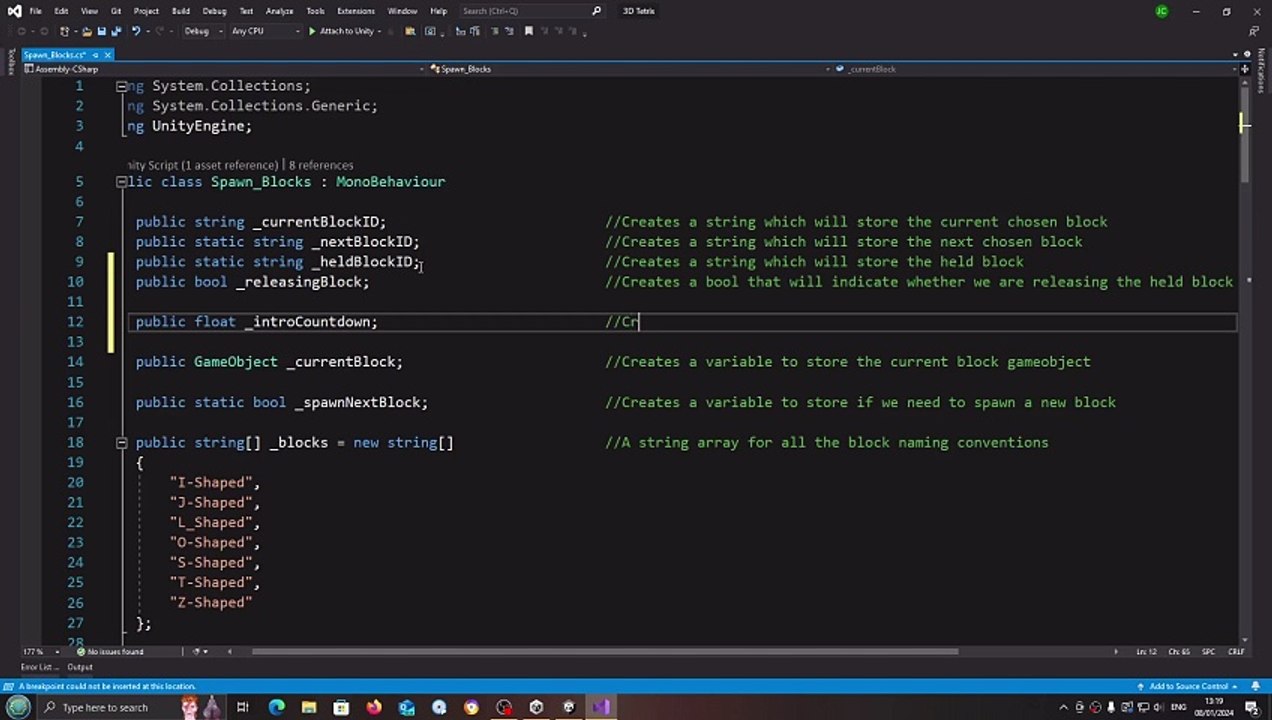
Task: Click the Visual Studio logo icon
Action: click(x=14, y=11)
